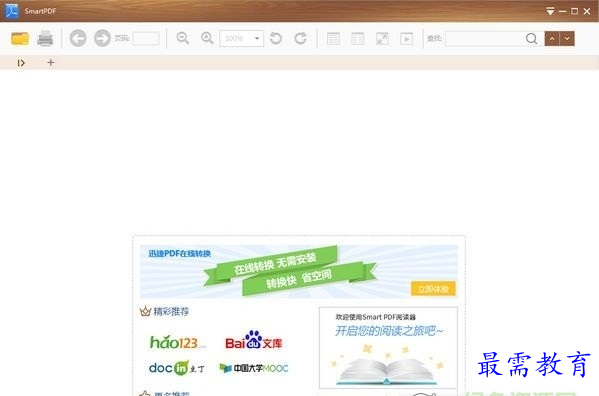Go to next page with right arrow

(102, 38)
